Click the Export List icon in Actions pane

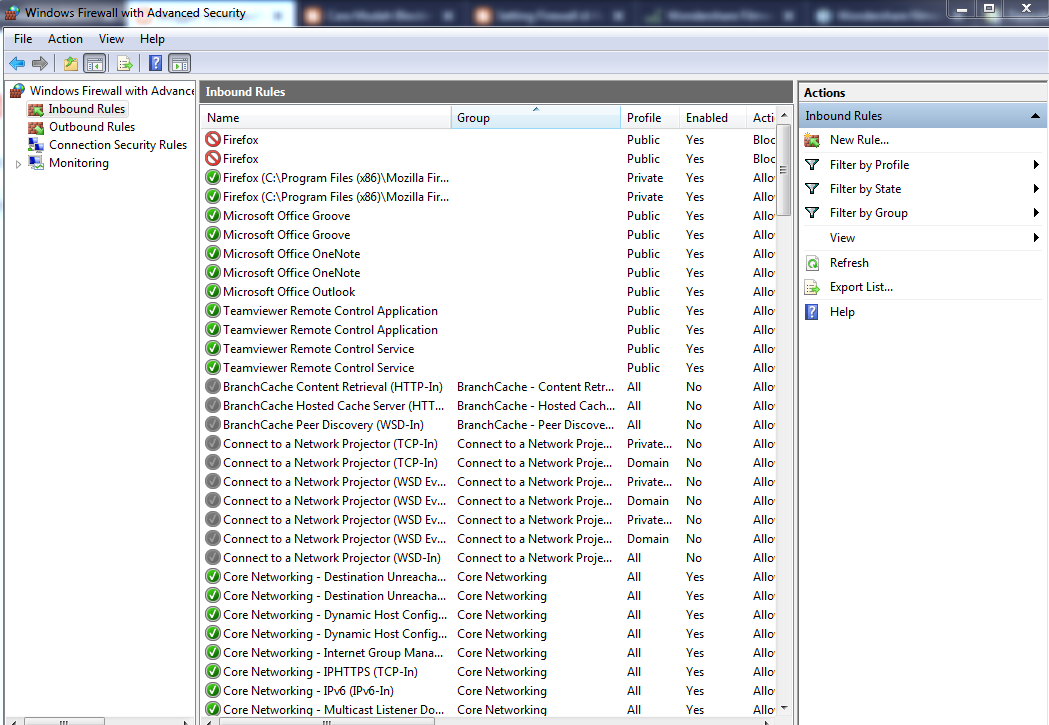[812, 287]
